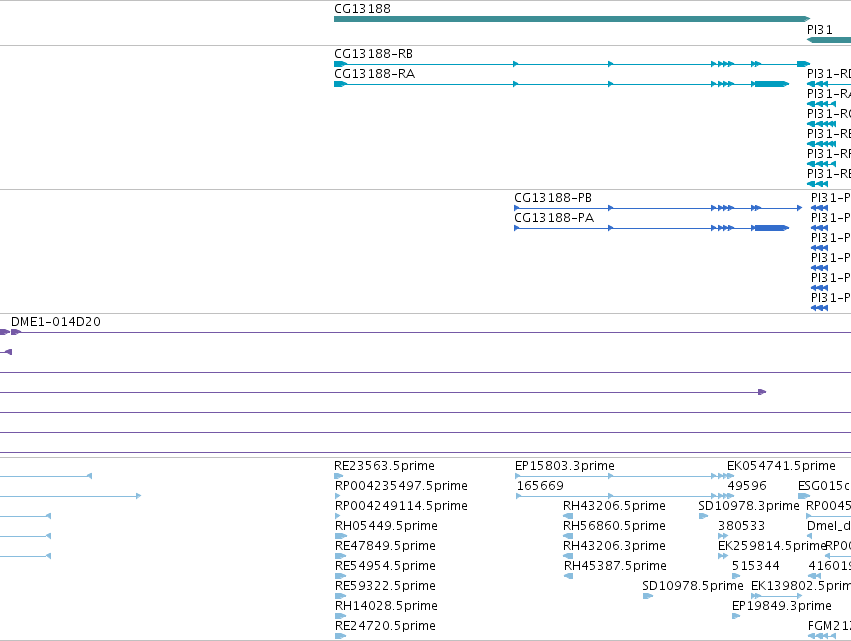Viewport: 851px width, 641px height.
Task: Click the purple arrowhead ending the long line
Action: tap(762, 392)
